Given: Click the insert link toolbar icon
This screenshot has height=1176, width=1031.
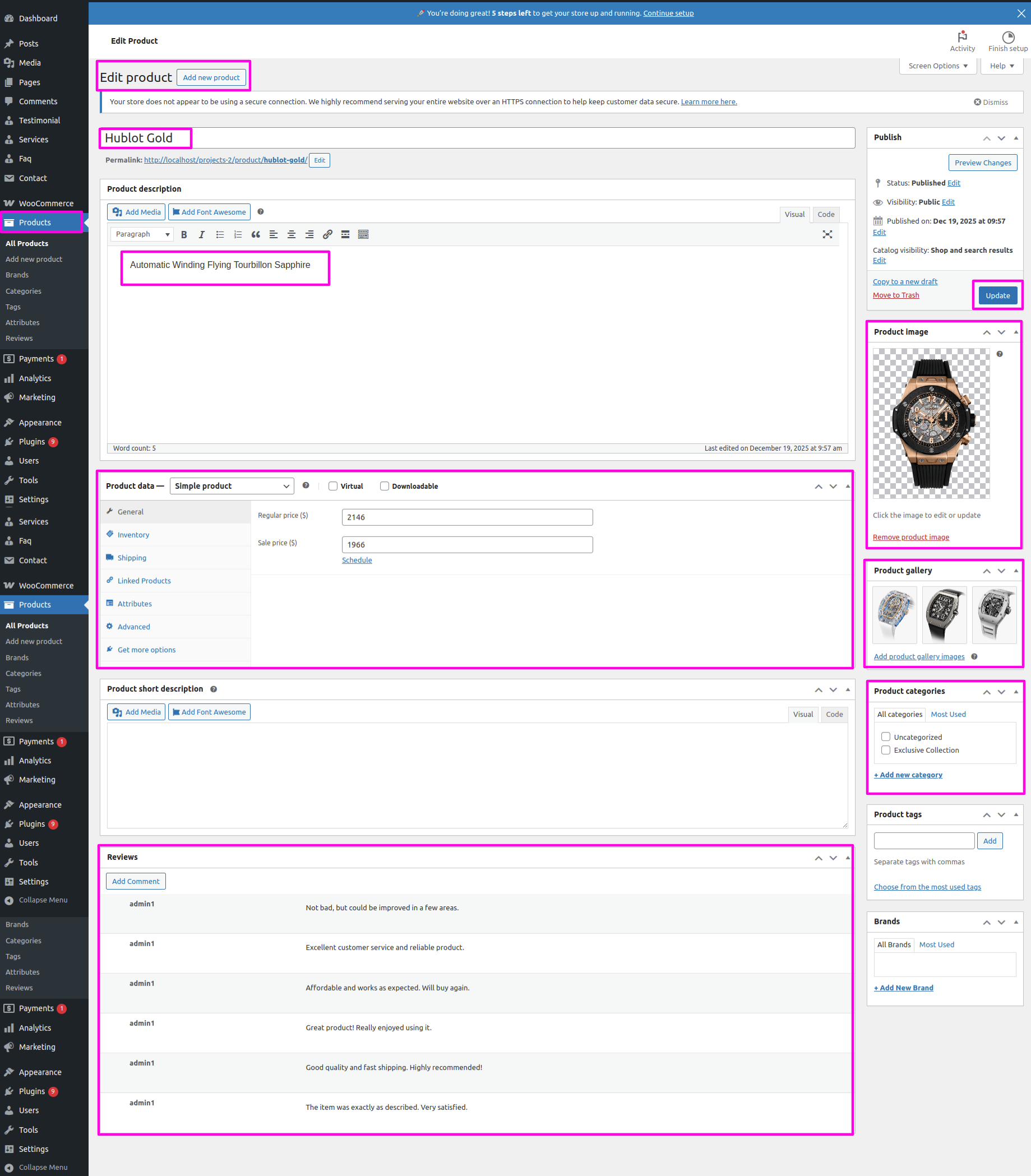Looking at the screenshot, I should tap(327, 234).
